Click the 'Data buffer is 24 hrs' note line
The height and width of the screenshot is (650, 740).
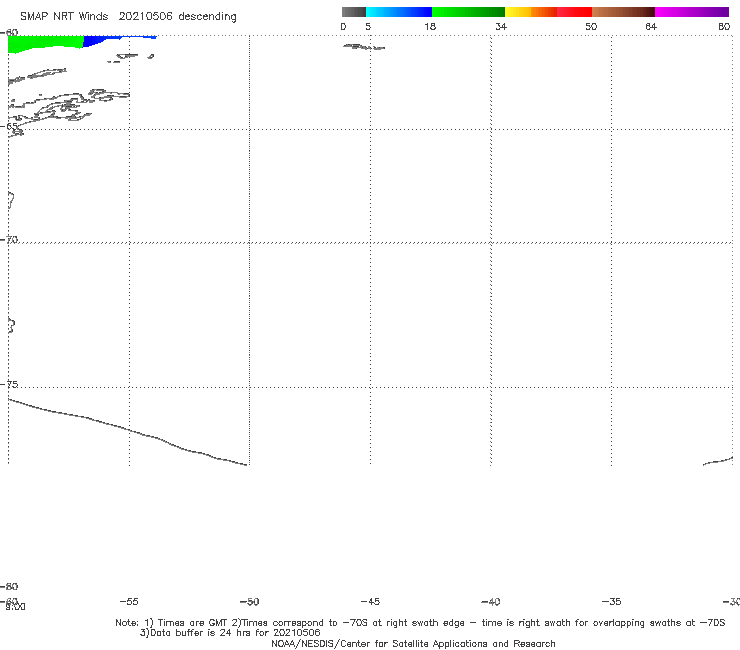[x=230, y=633]
